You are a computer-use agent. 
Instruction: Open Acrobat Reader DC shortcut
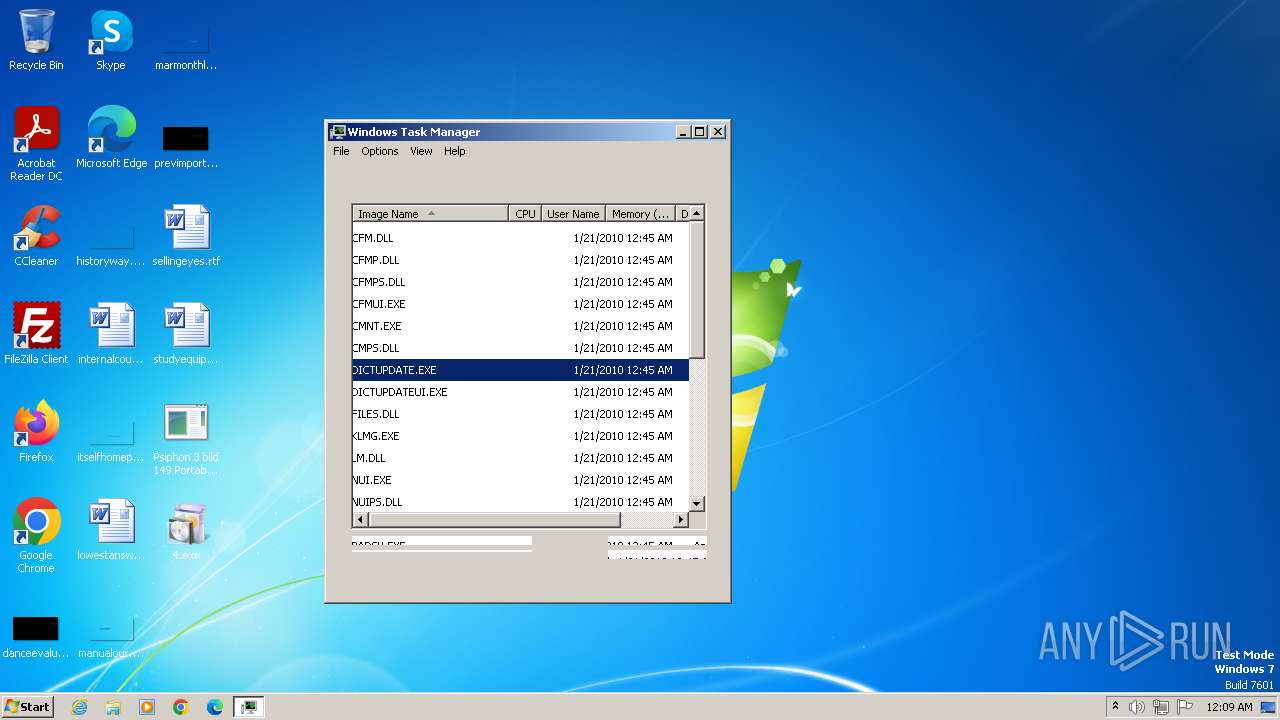pos(36,144)
